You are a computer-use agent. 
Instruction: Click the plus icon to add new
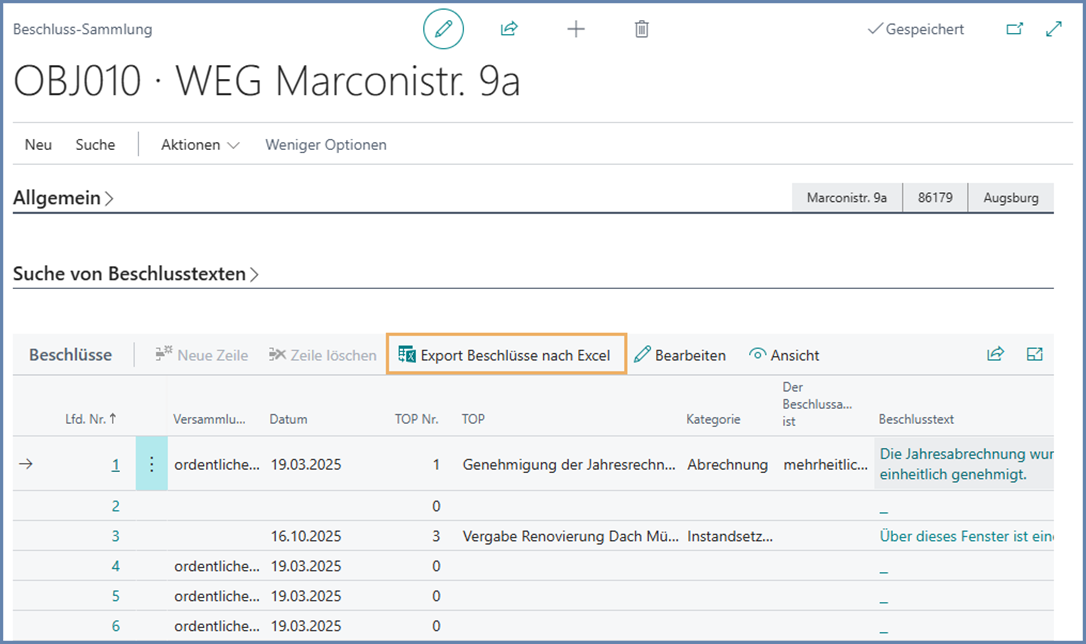(576, 29)
